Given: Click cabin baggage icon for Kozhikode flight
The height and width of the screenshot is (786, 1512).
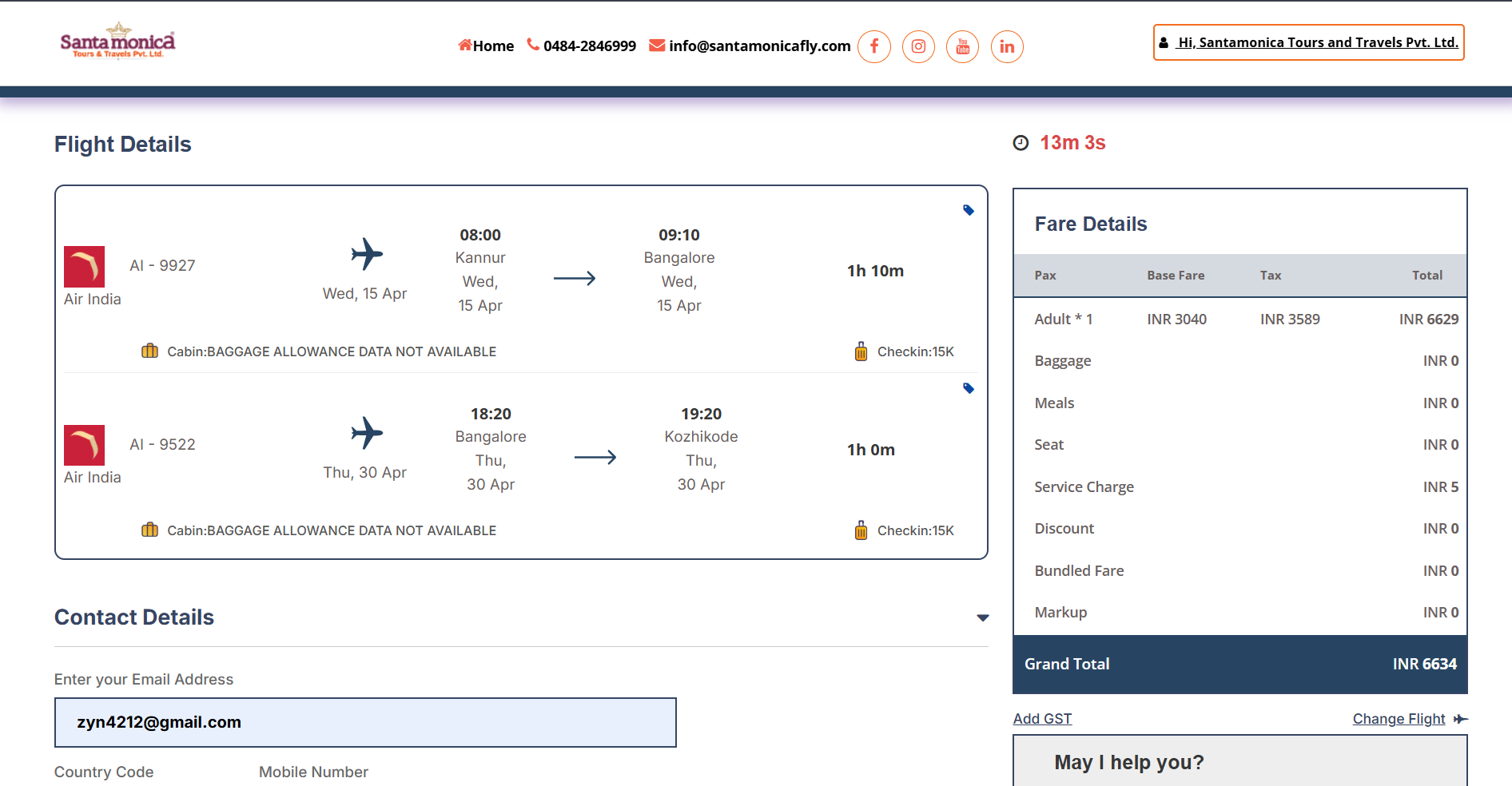Looking at the screenshot, I should (x=149, y=530).
